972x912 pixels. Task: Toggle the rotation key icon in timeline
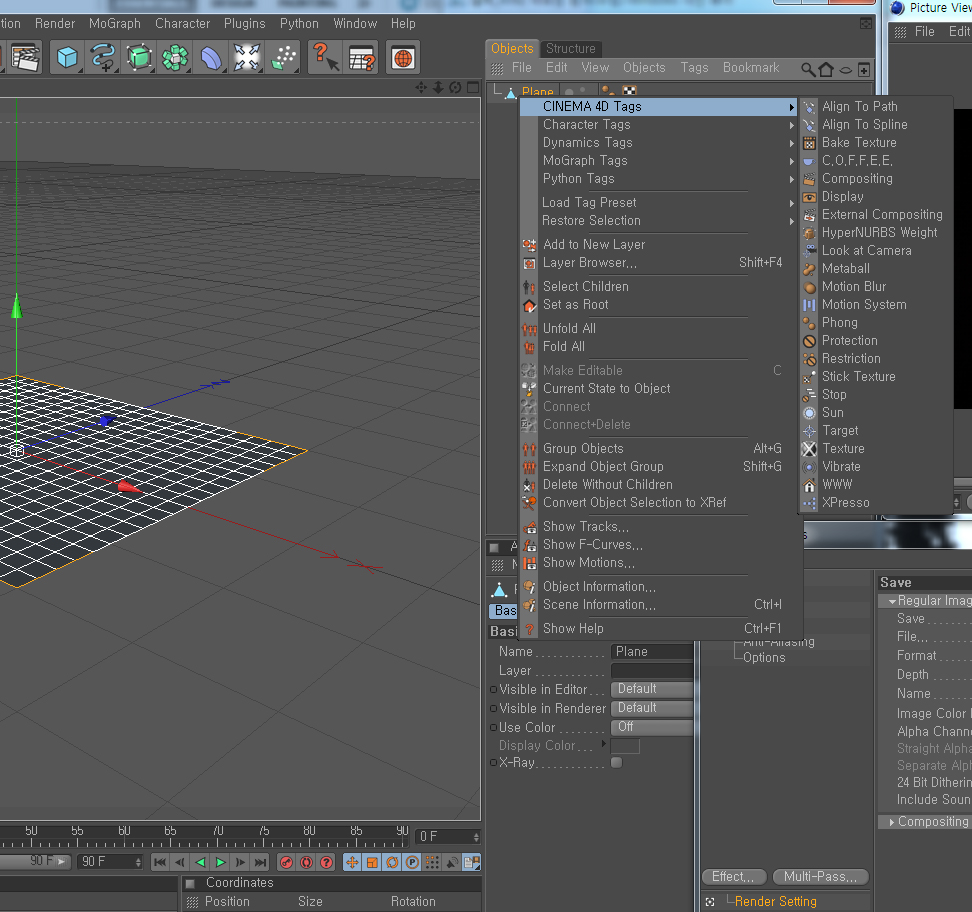click(x=392, y=862)
